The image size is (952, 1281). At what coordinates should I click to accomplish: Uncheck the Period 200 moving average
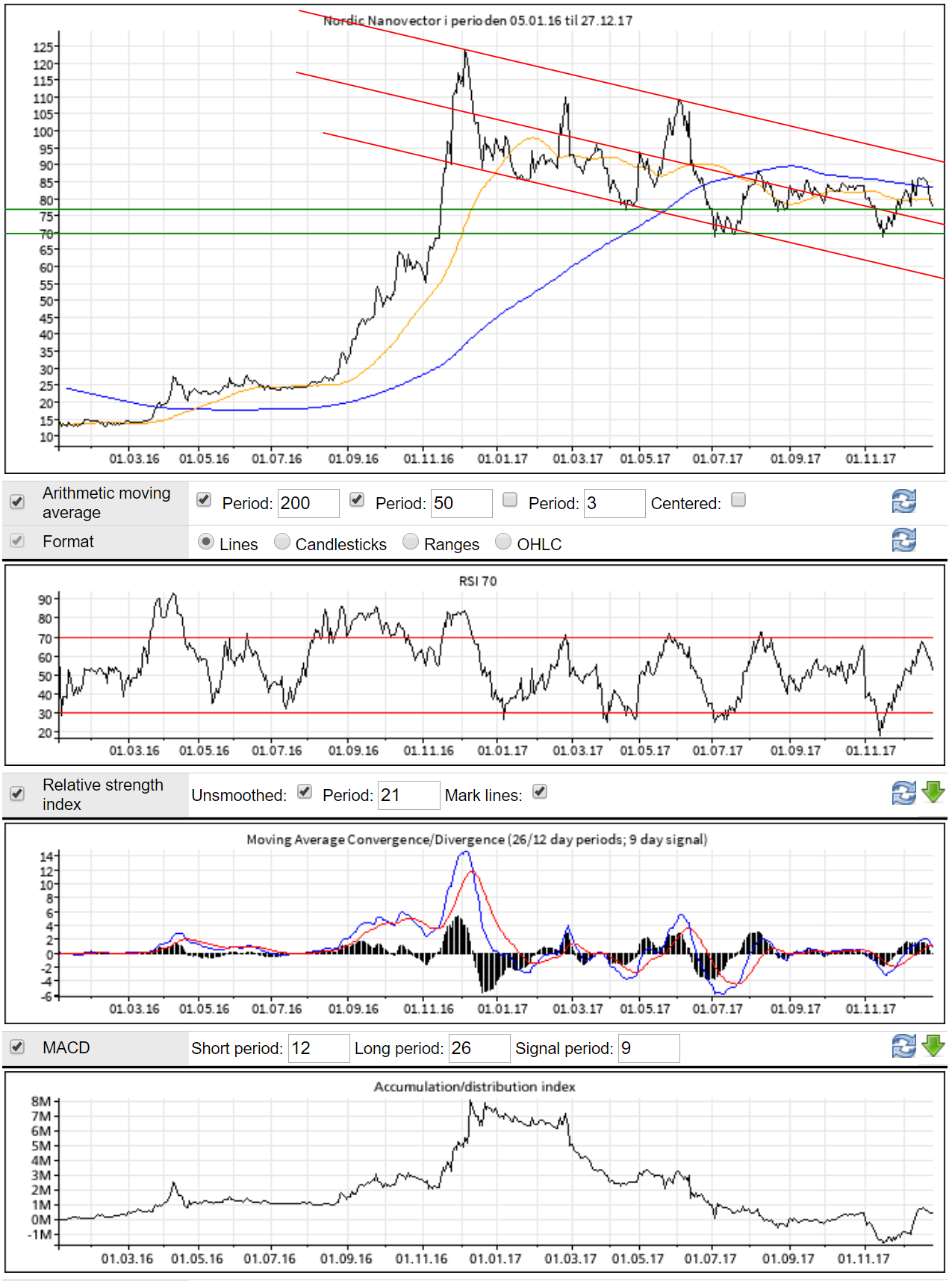tap(204, 499)
